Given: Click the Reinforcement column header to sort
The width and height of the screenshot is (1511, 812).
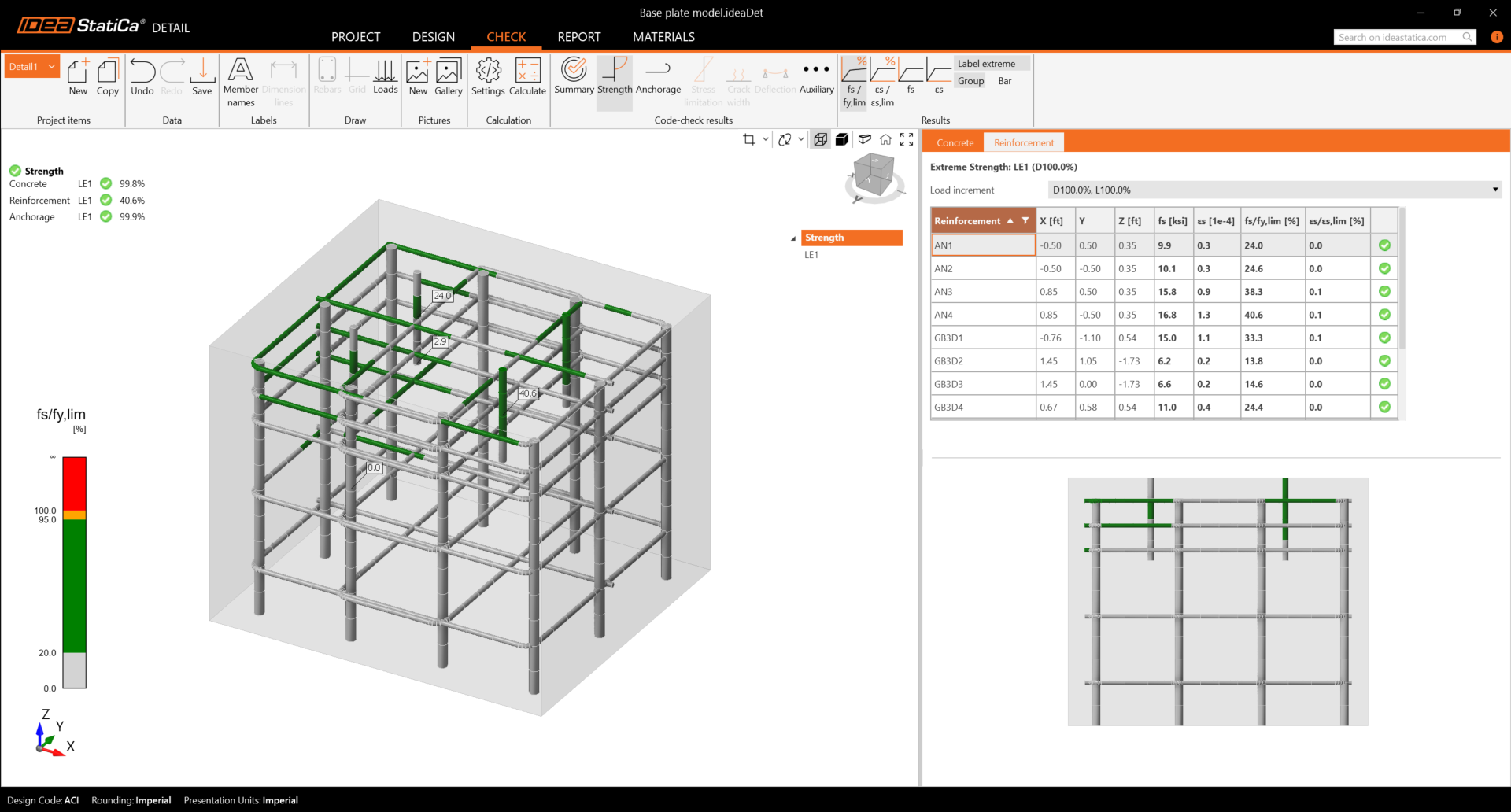Looking at the screenshot, I should [x=968, y=221].
